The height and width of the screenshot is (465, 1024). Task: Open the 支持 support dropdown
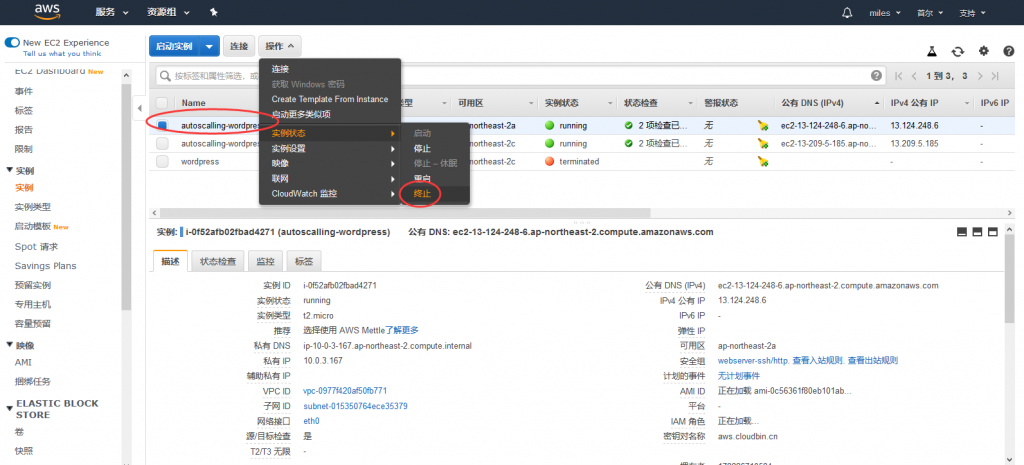tap(972, 12)
